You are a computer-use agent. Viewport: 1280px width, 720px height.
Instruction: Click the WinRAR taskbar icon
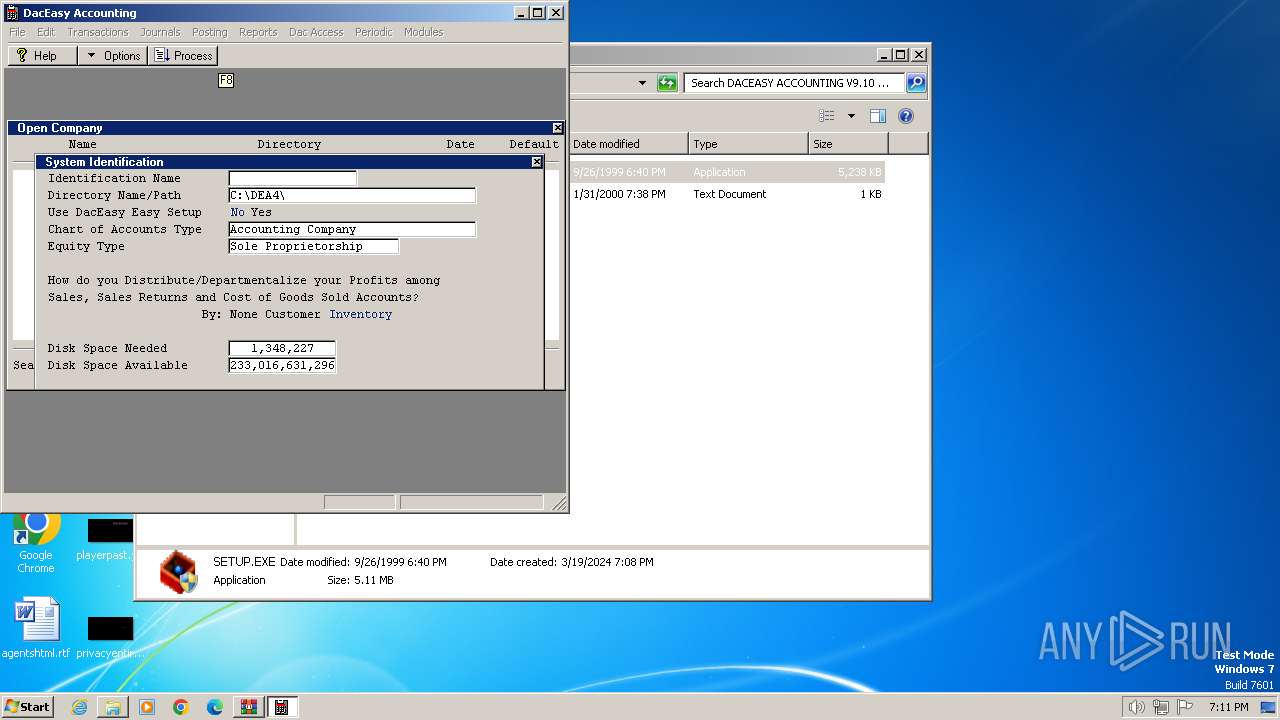[x=249, y=707]
